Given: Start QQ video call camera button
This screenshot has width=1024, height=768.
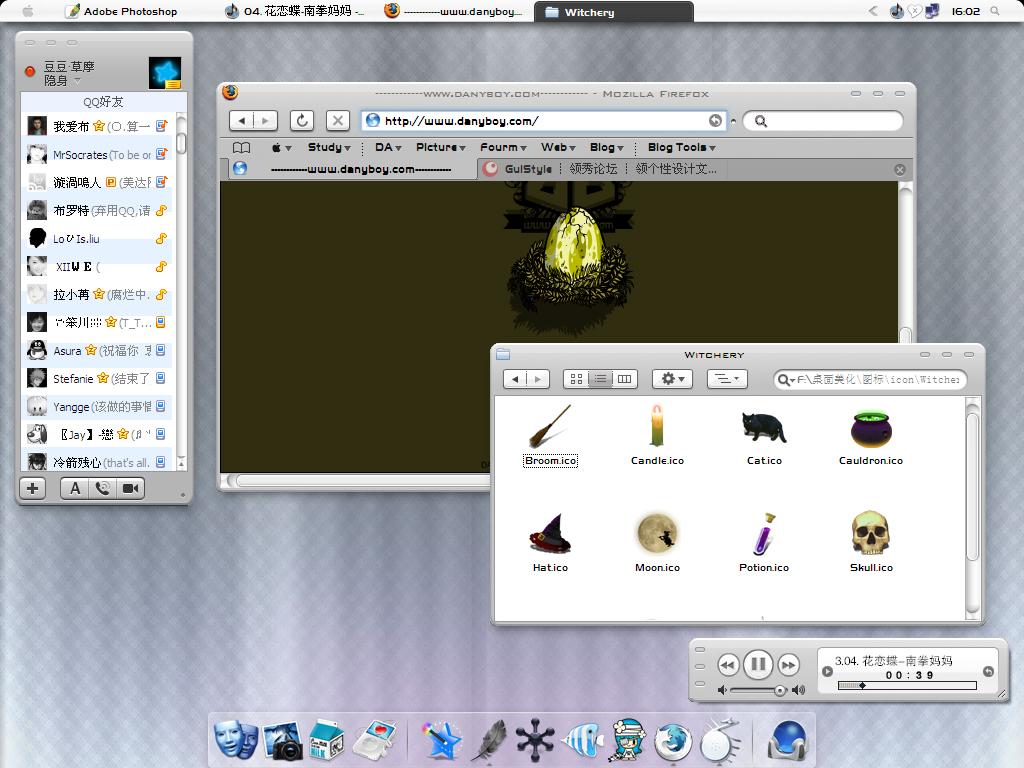Looking at the screenshot, I should (131, 488).
